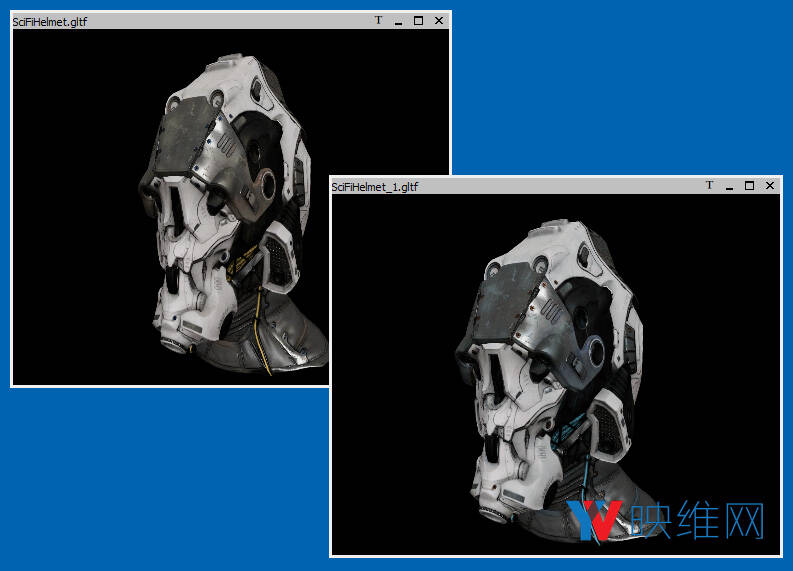Screen dimensions: 793x571
Task: Maximize the SciFiHelmet.gltf window
Action: pyautogui.click(x=418, y=20)
